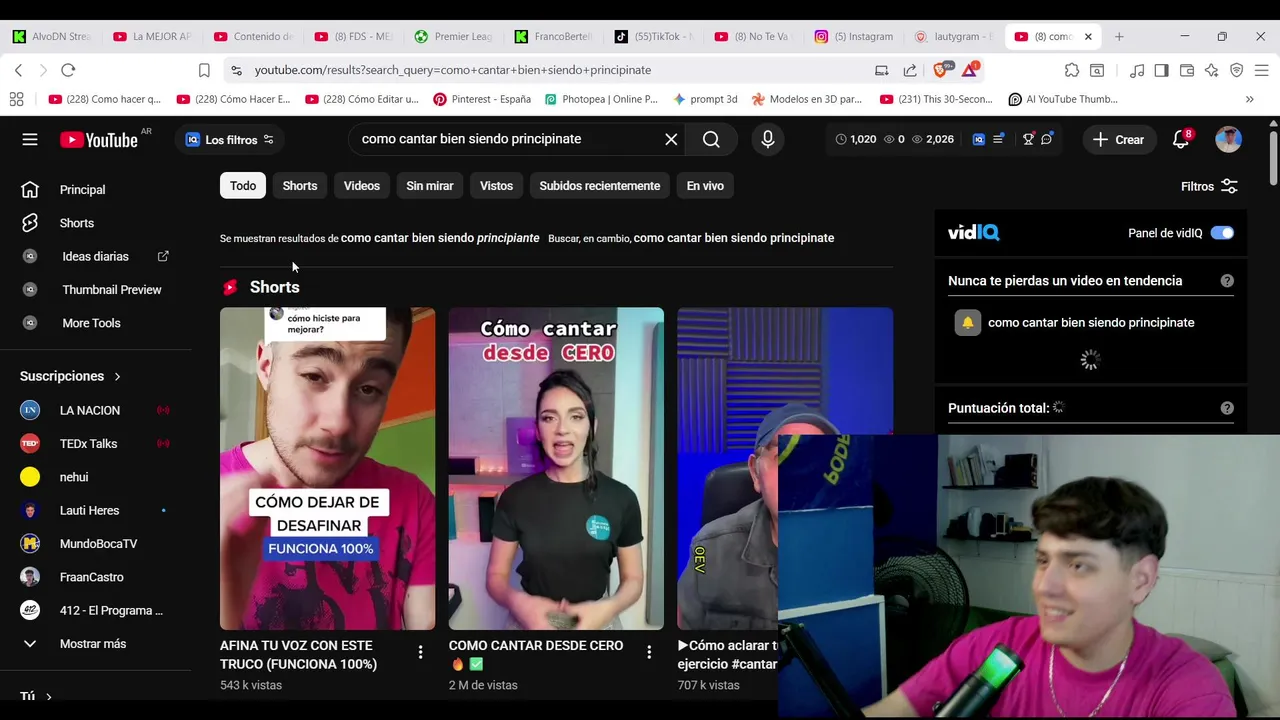This screenshot has width=1280, height=720.
Task: Open a new browser tab
Action: [1119, 37]
